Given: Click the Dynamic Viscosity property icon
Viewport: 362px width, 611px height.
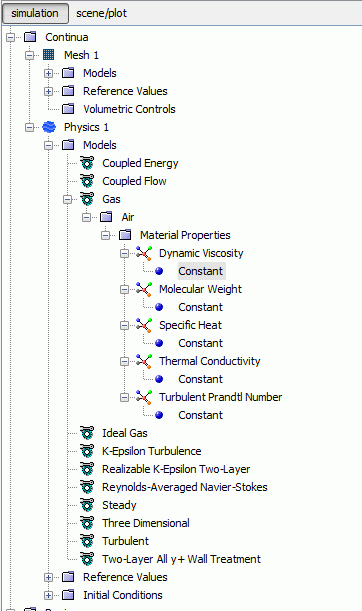Looking at the screenshot, I should point(144,253).
